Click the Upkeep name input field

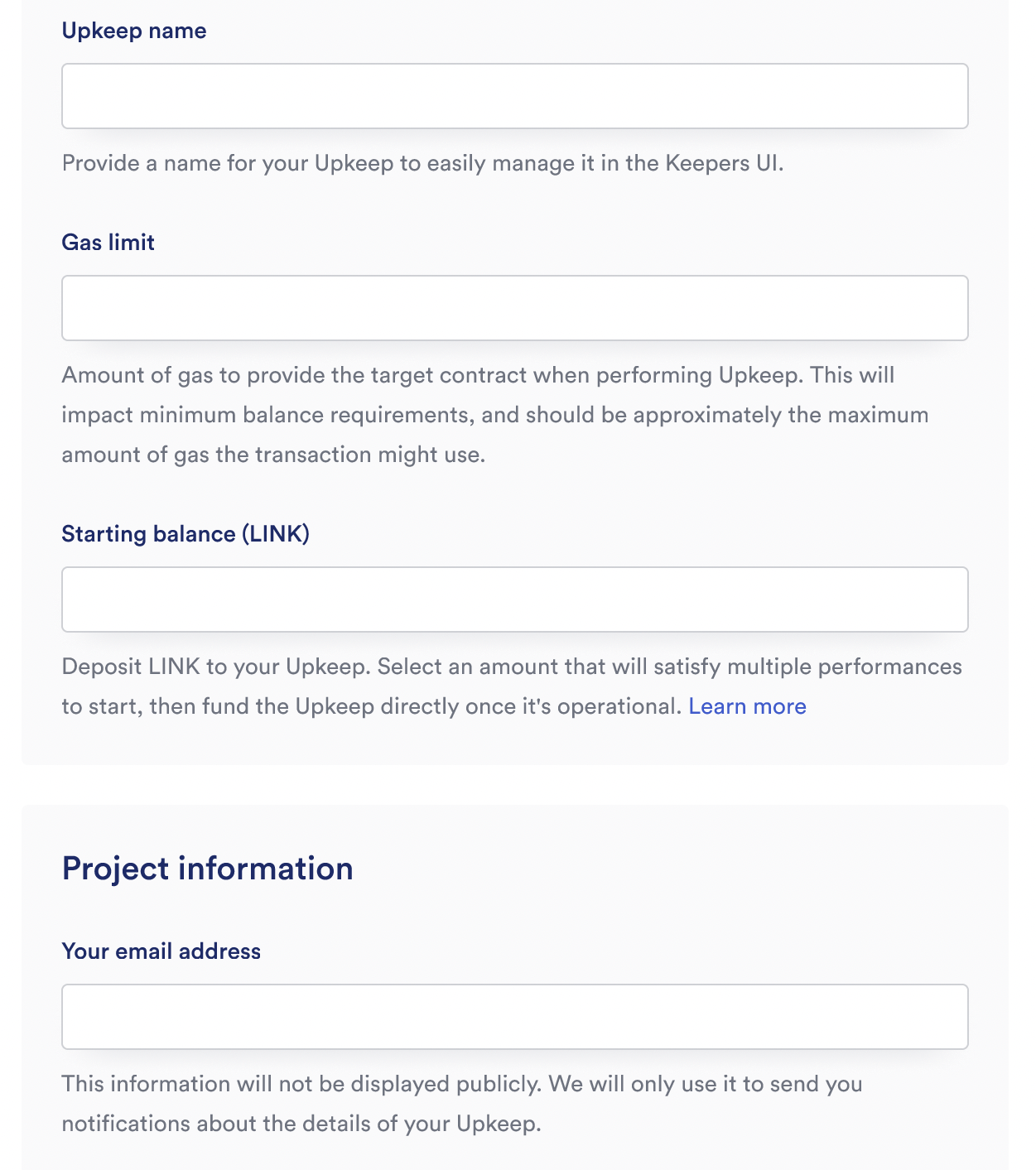(x=514, y=96)
